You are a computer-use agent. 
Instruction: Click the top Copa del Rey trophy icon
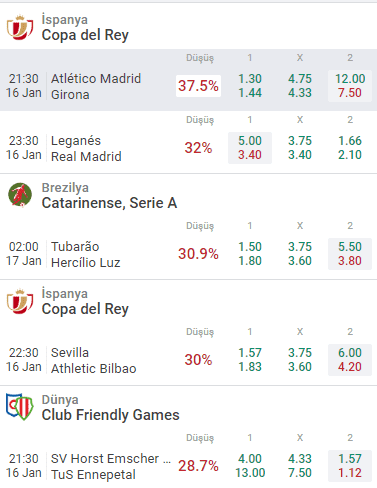click(x=20, y=27)
